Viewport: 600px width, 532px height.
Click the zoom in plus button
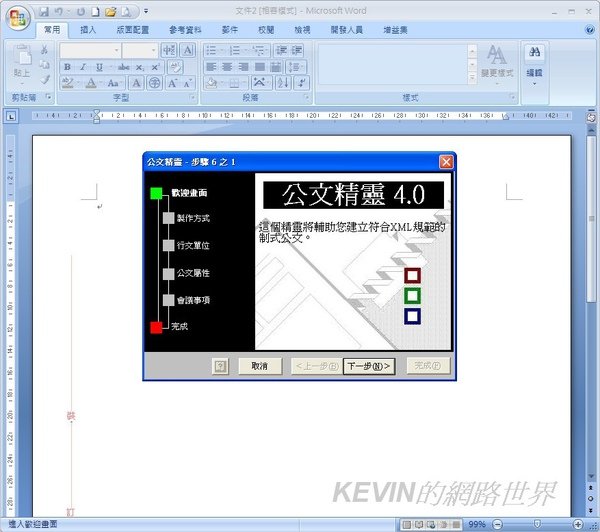[578, 524]
